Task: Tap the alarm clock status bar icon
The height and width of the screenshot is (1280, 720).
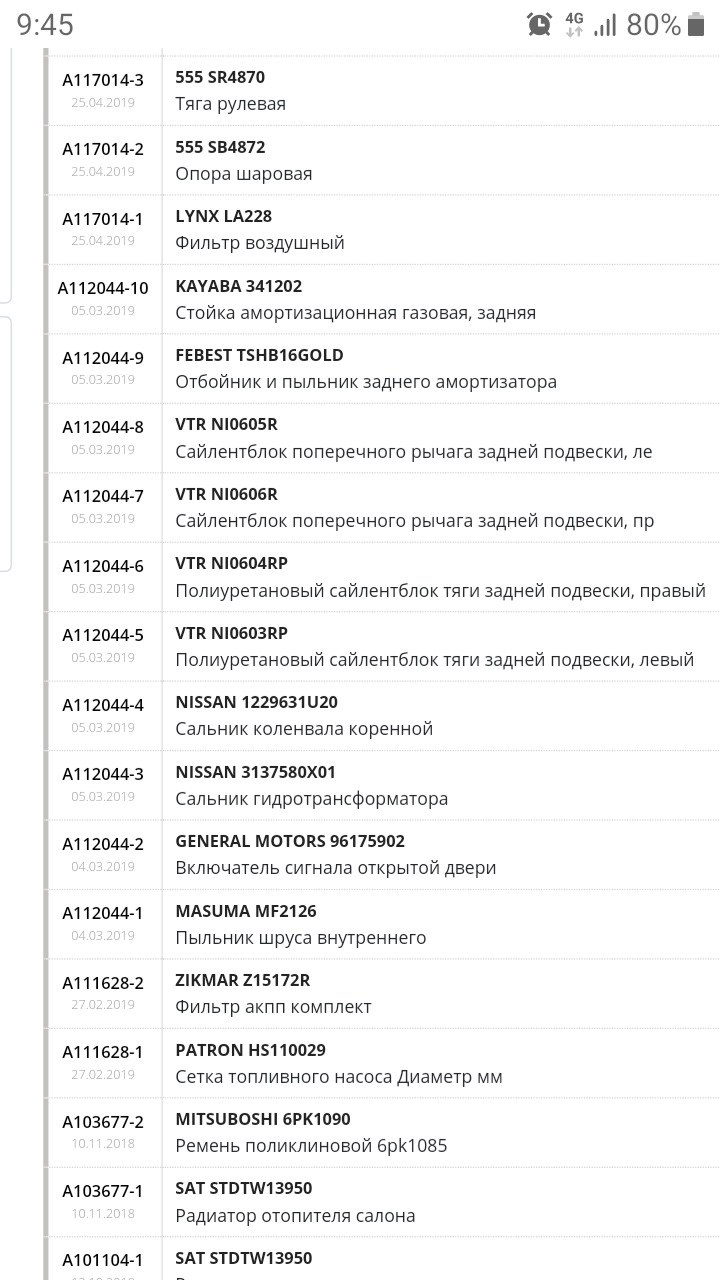Action: coord(538,25)
